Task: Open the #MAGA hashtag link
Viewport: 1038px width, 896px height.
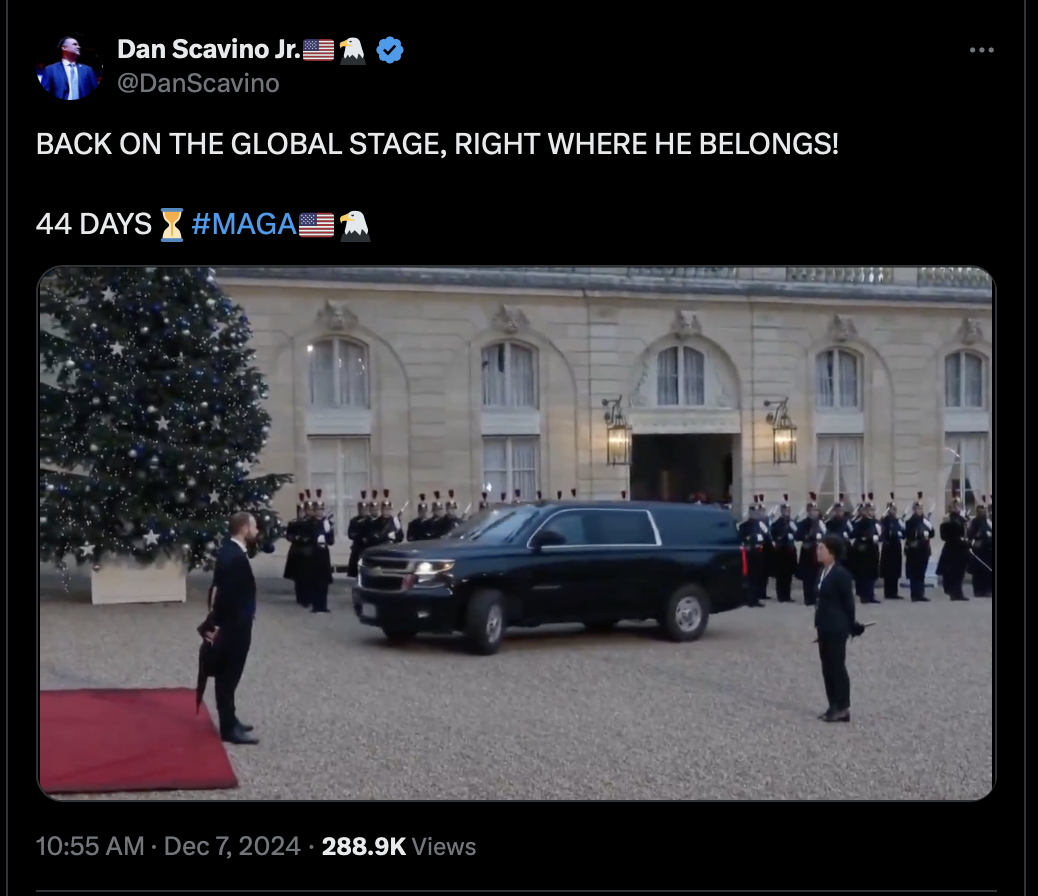Action: click(x=244, y=224)
